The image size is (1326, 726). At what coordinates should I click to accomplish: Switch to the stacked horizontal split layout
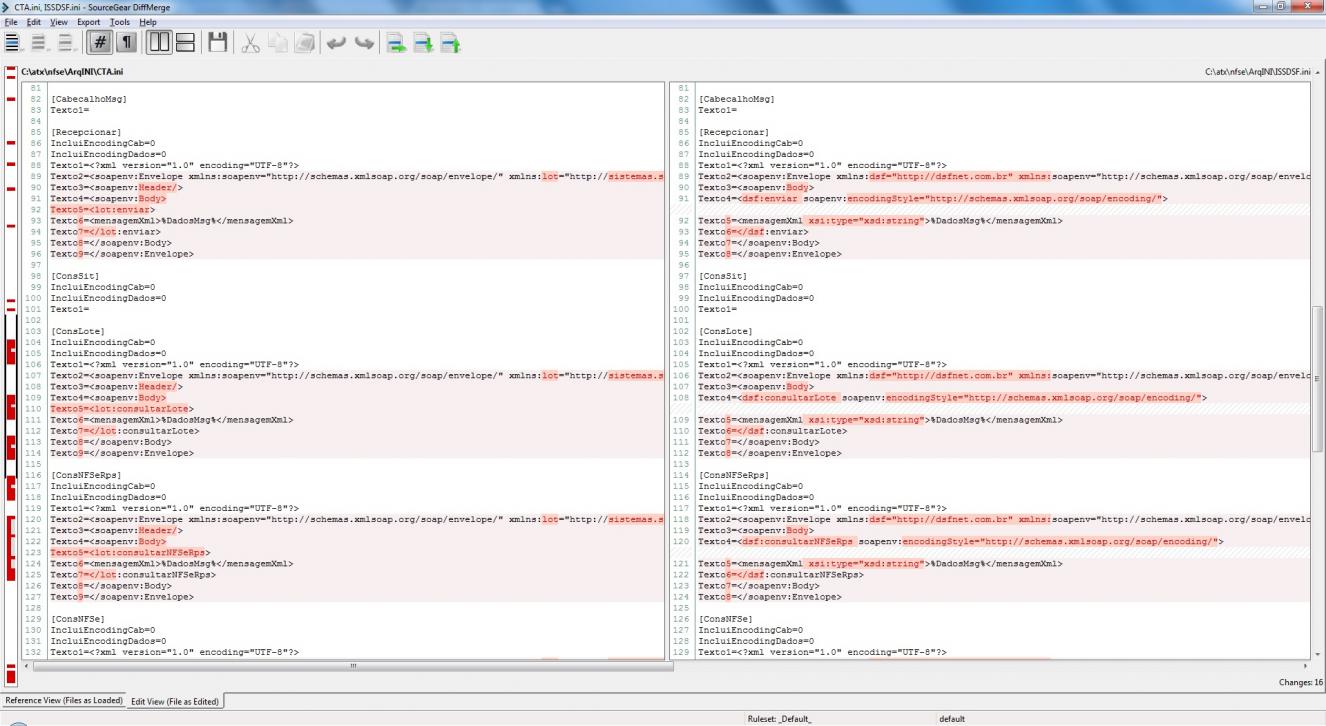pyautogui.click(x=186, y=42)
